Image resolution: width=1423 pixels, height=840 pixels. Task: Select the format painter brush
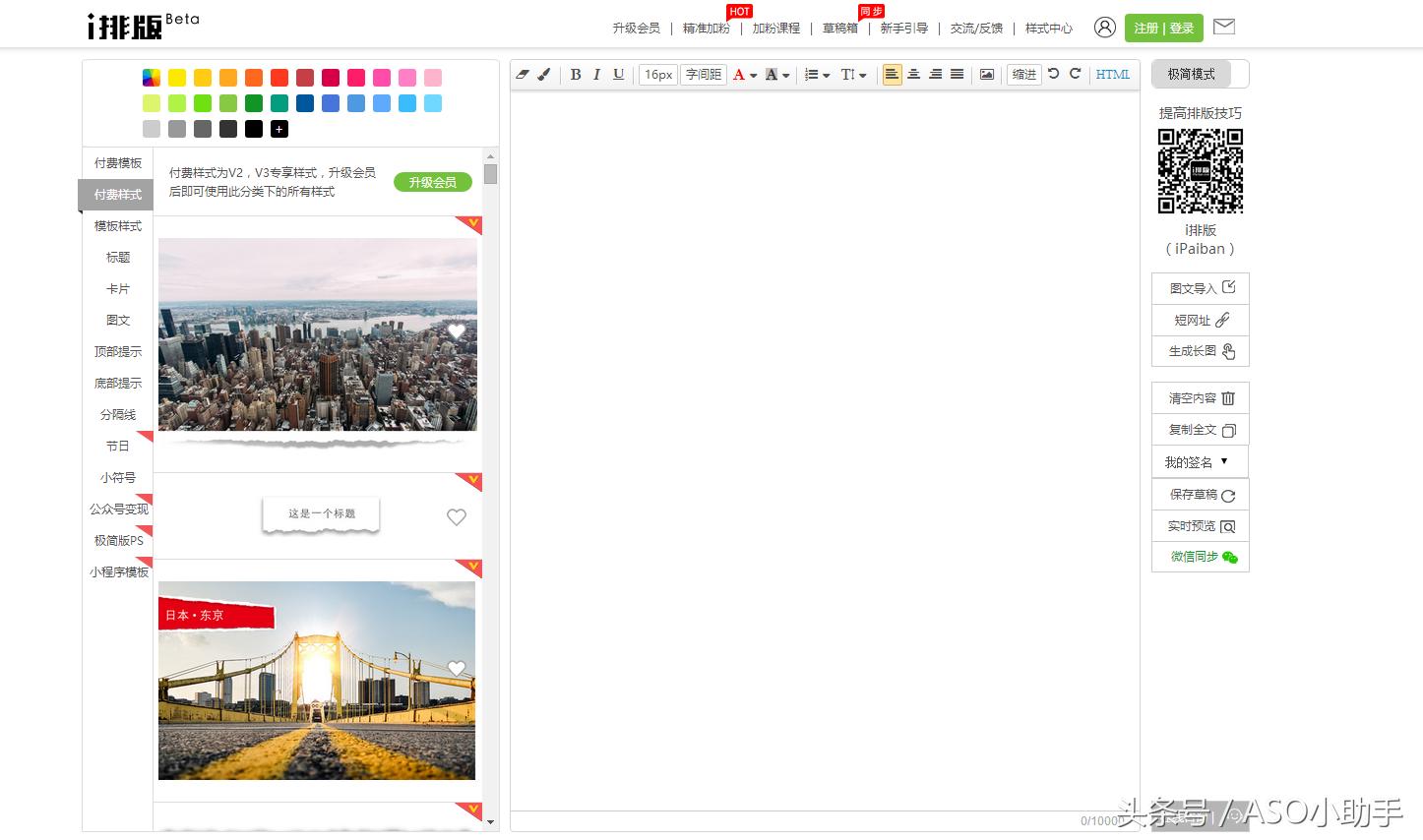click(544, 75)
